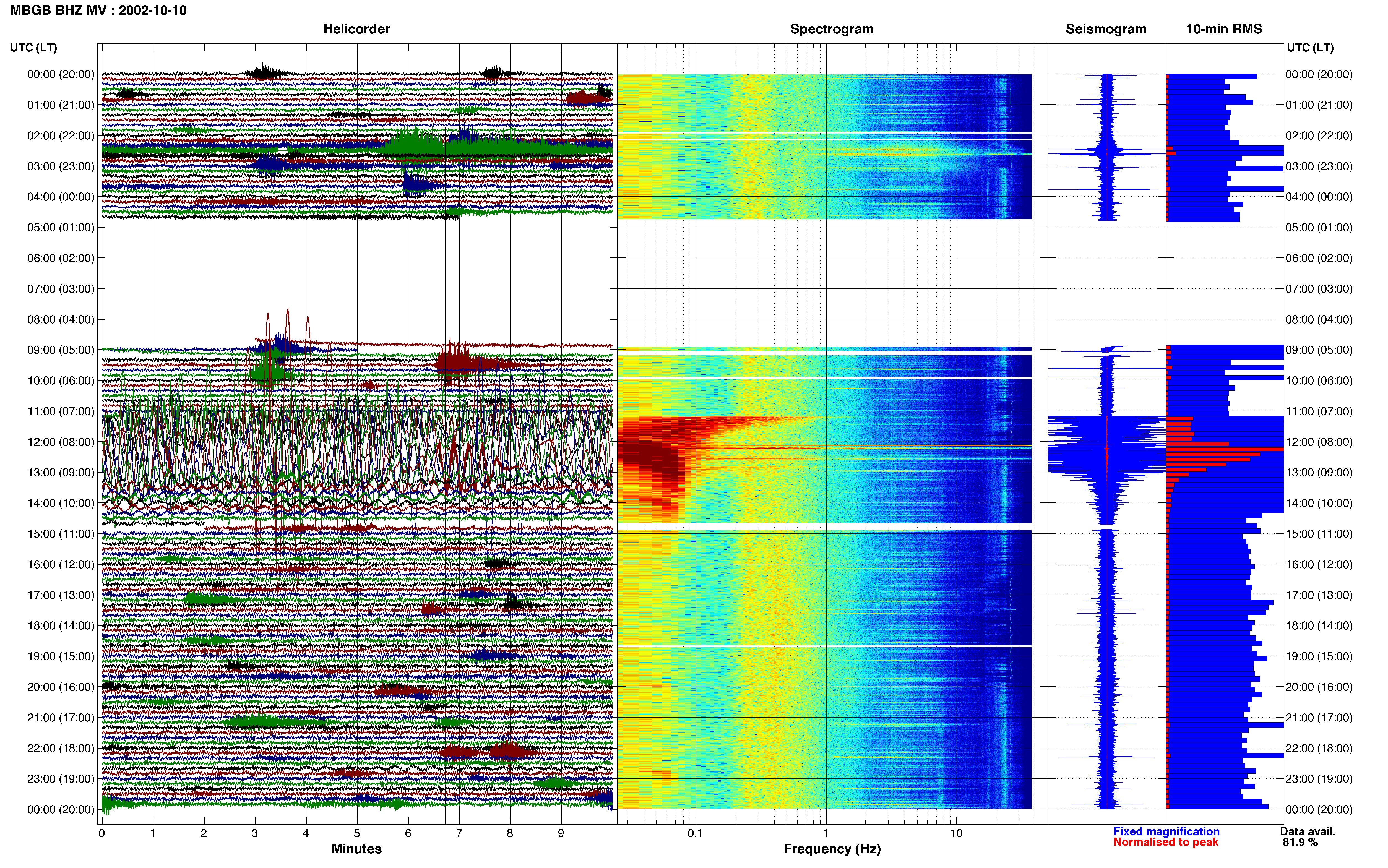
Task: Click '21:00 (17:00)' on the RMS time axis
Action: coord(1319,718)
